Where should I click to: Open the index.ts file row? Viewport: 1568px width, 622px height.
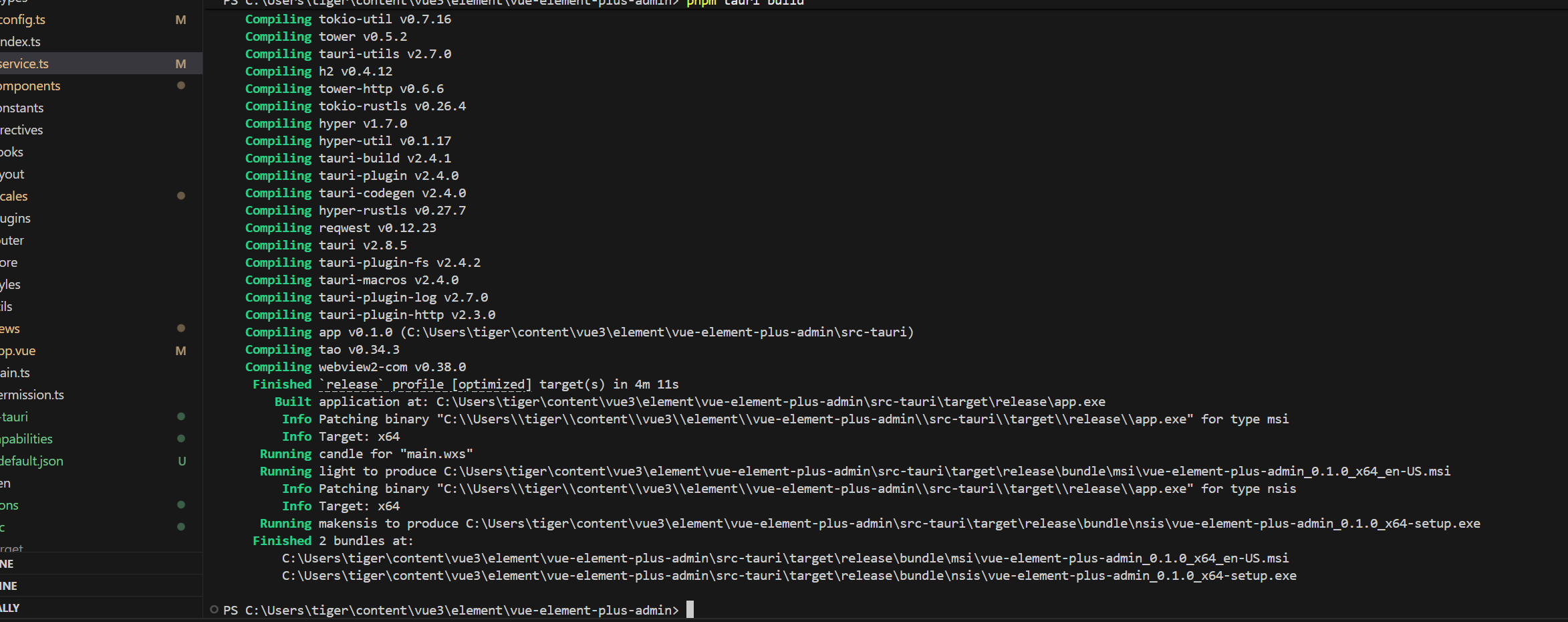100,41
